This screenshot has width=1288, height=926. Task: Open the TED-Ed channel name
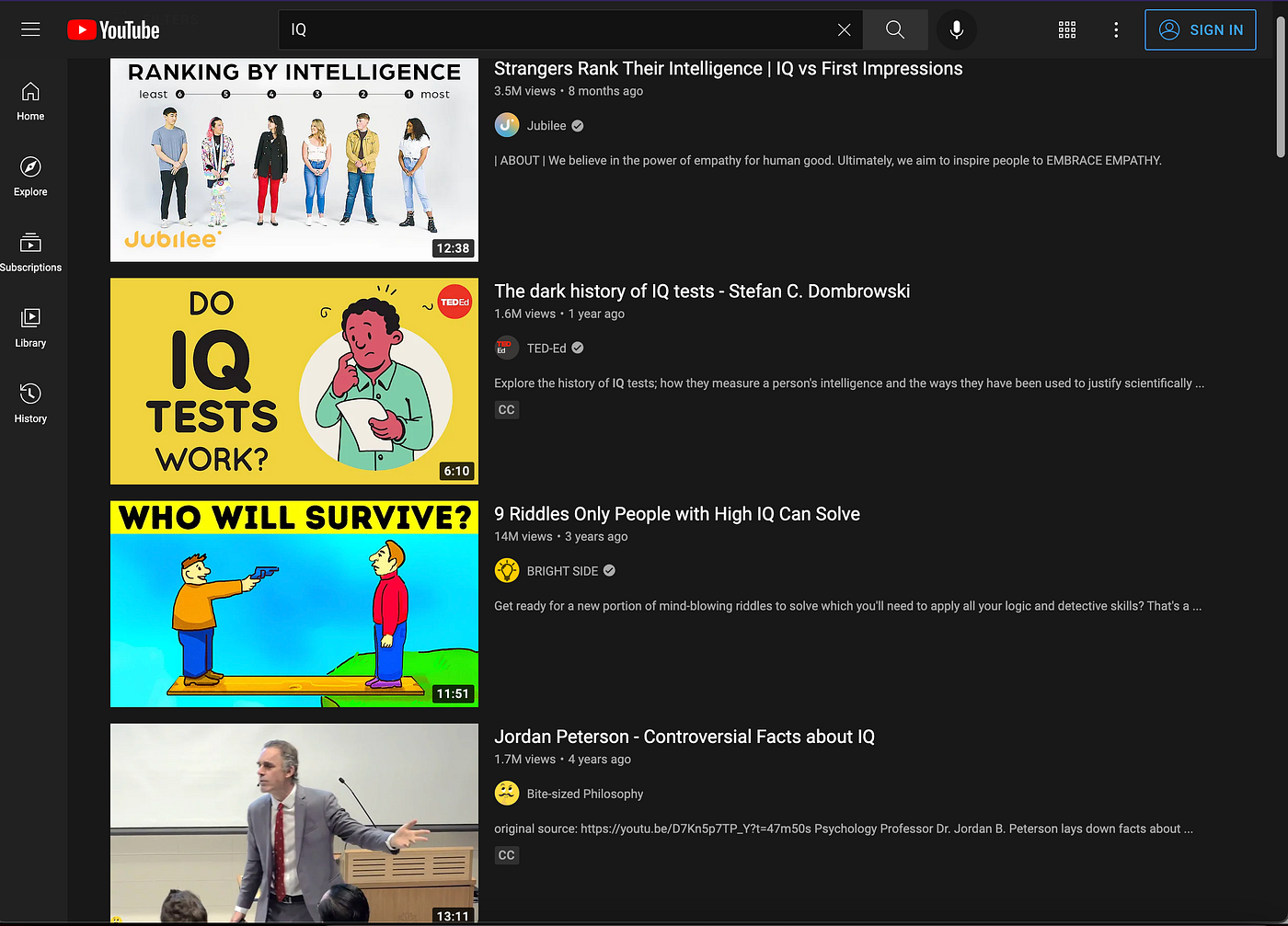coord(546,349)
